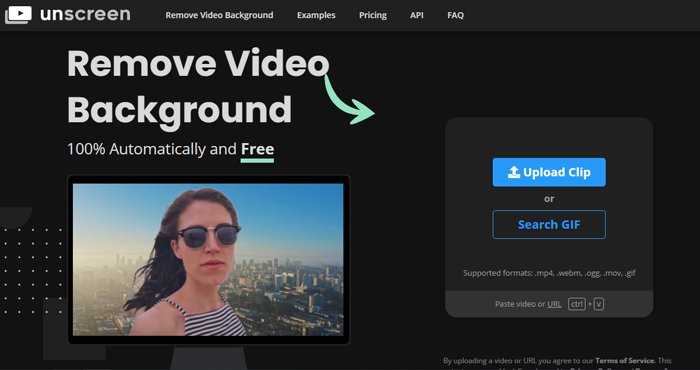Open the Pricing page
The image size is (700, 370).
[373, 15]
